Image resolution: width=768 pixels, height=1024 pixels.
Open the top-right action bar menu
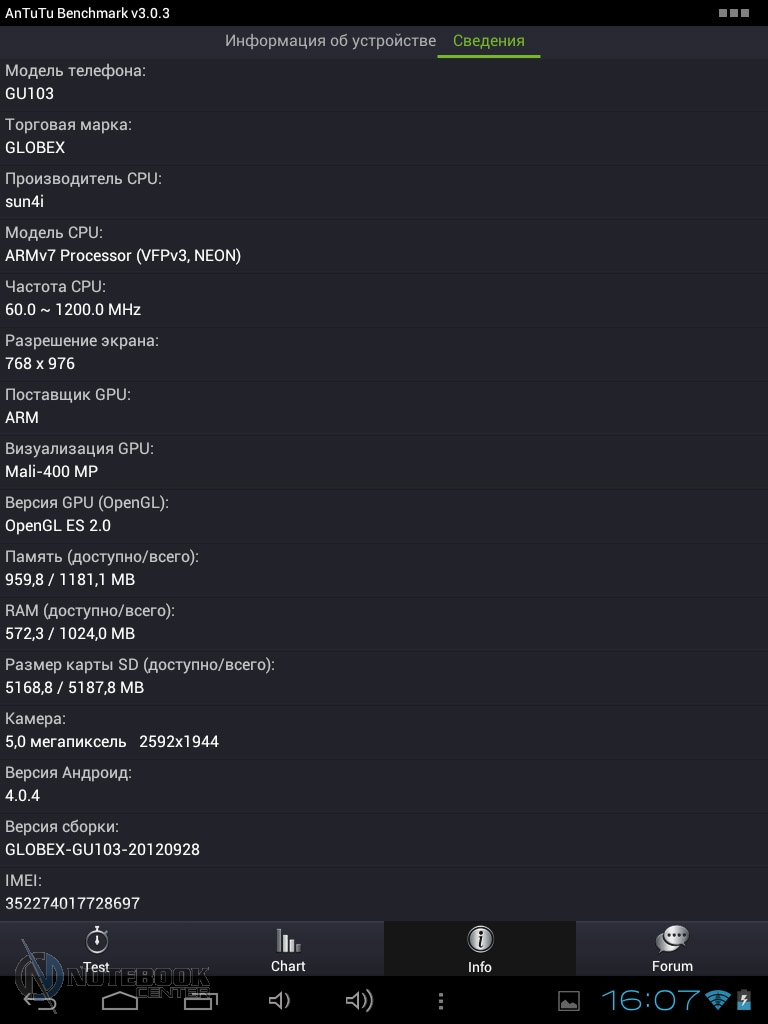pos(733,13)
